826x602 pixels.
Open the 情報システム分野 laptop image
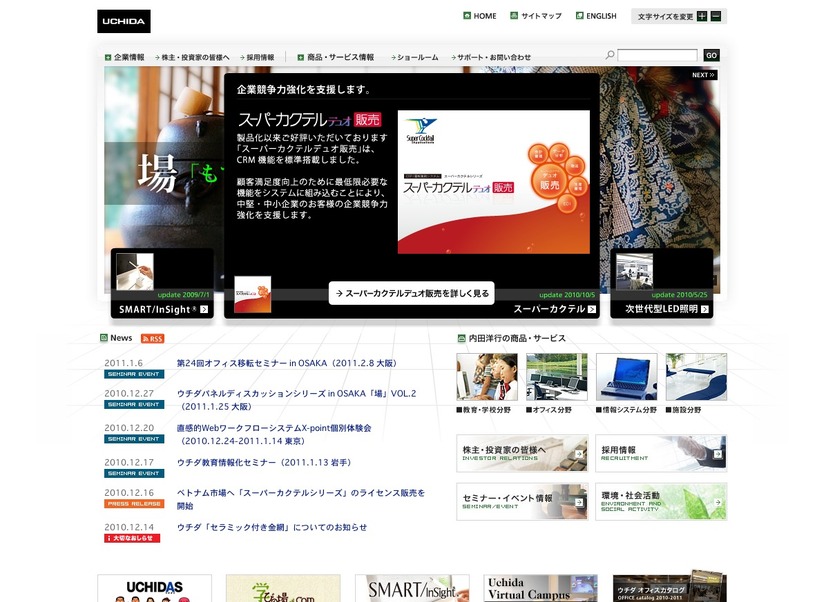click(626, 377)
